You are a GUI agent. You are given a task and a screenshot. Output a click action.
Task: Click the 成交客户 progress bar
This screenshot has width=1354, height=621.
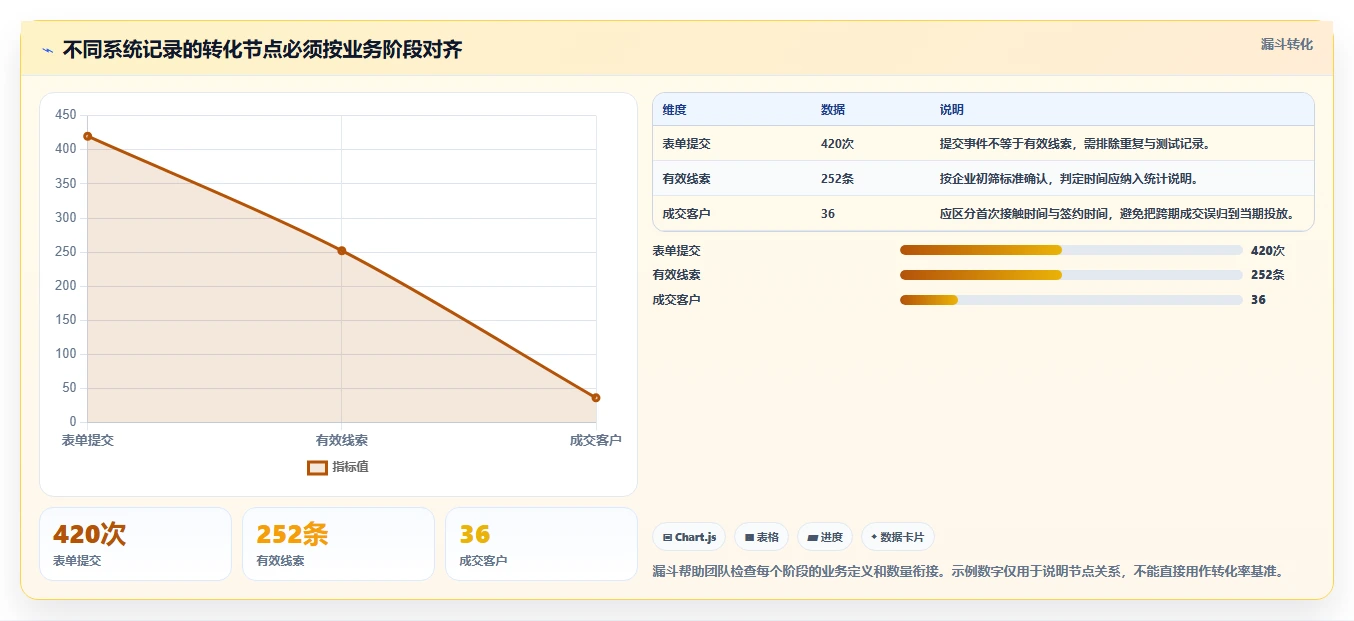coord(1071,300)
